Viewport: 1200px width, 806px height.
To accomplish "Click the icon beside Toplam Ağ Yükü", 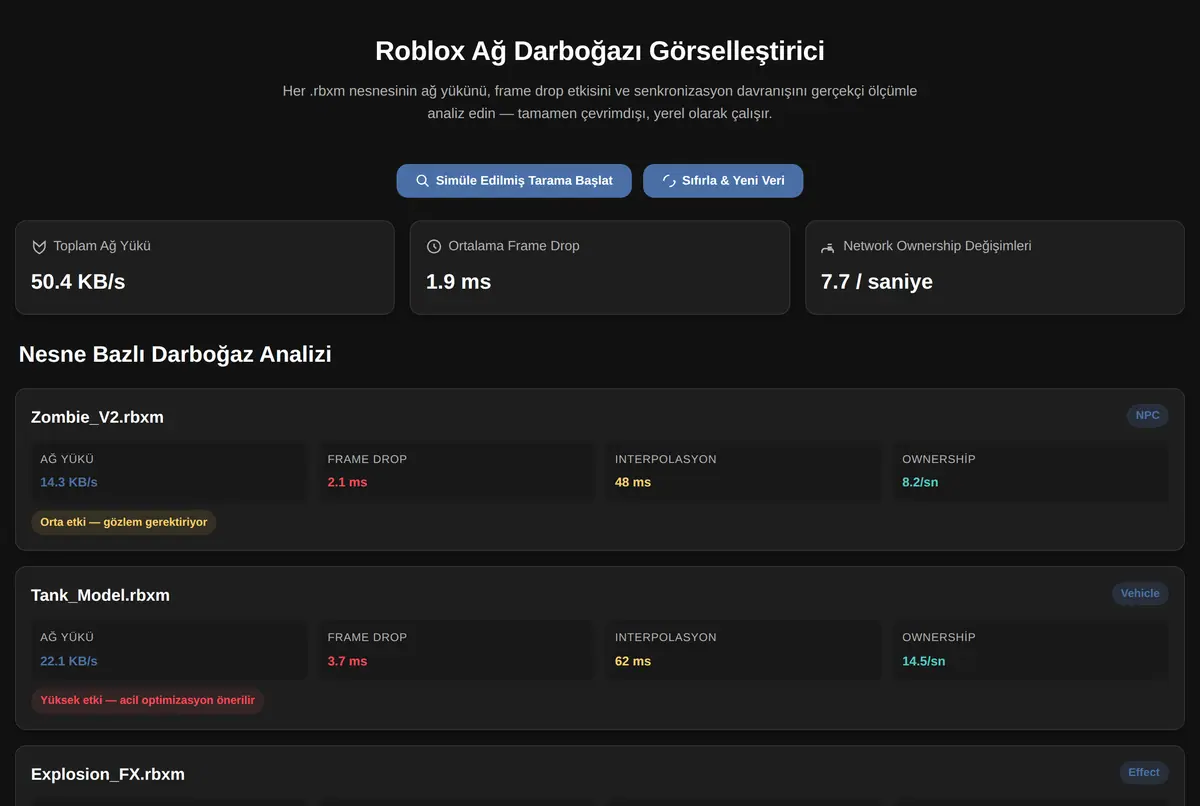I will click(39, 246).
